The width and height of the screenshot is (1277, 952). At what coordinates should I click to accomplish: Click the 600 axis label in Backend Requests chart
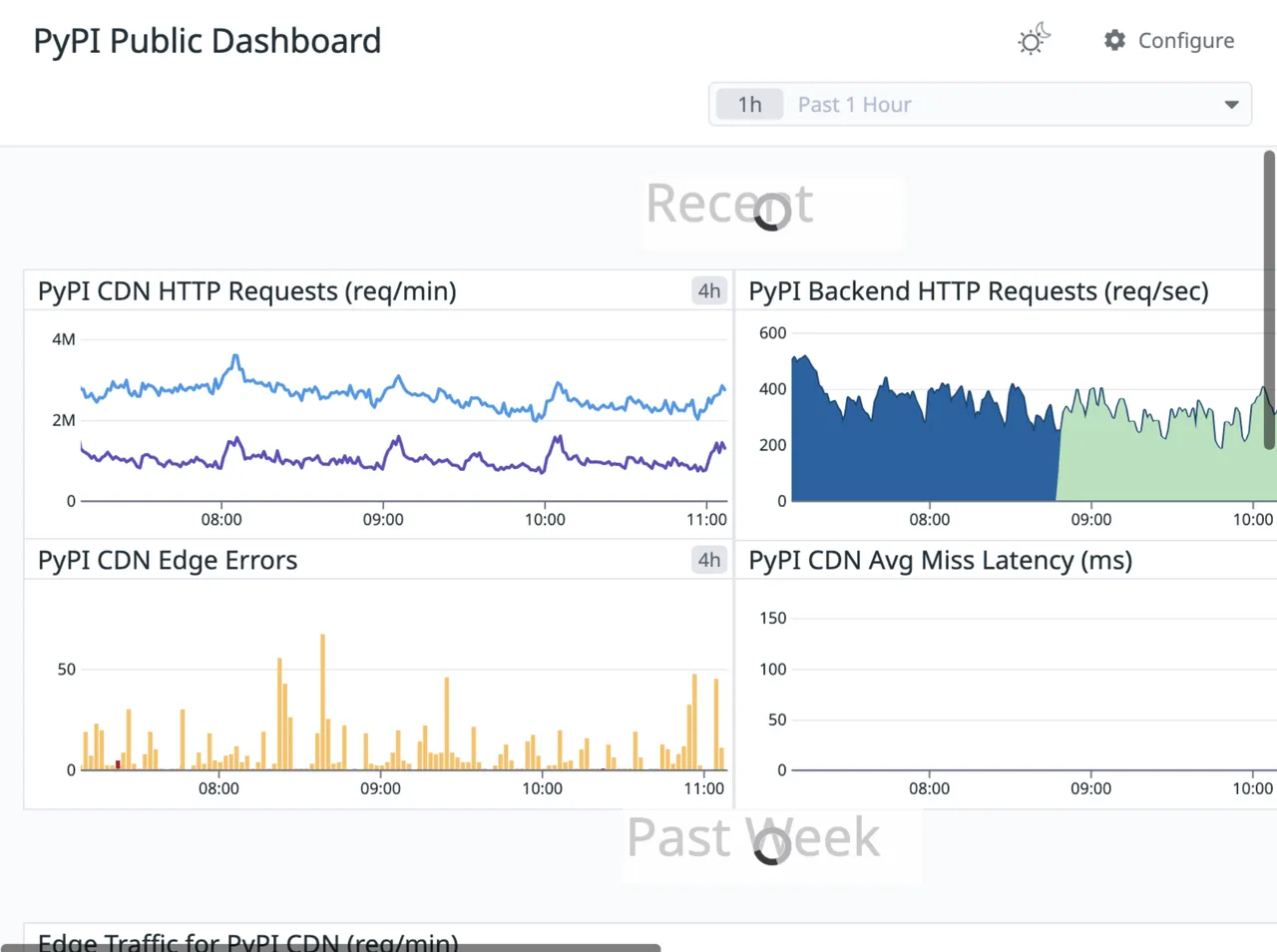coord(772,333)
